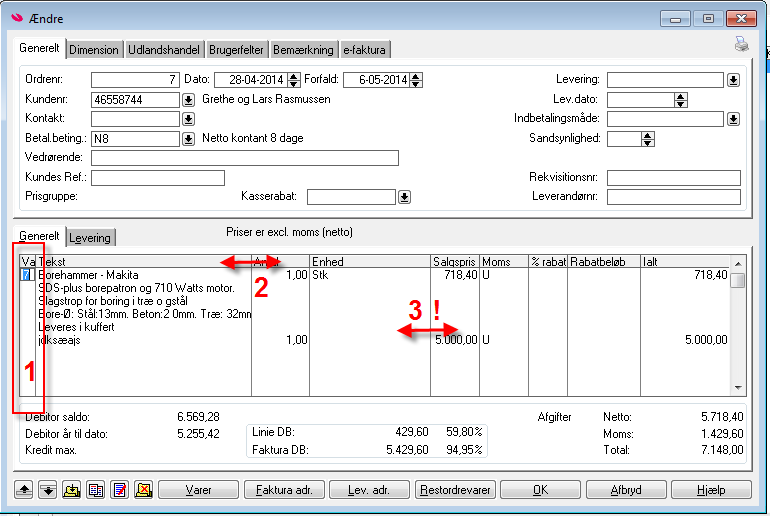Open the Kasserabat lookup arrow
Screen dimensions: 770x516
click(404, 197)
